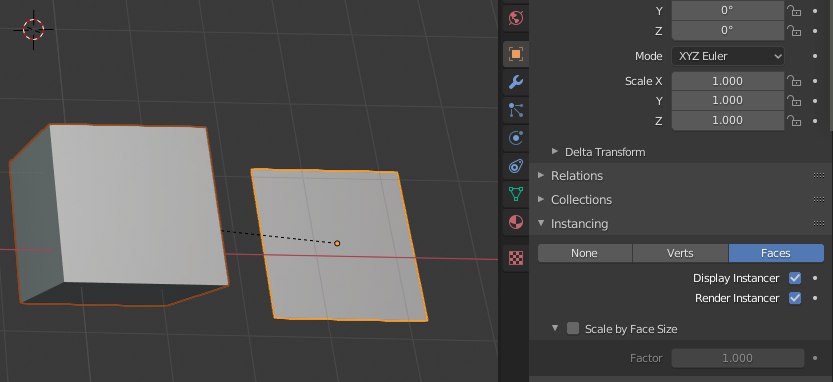Image resolution: width=833 pixels, height=382 pixels.
Task: Animate Scale Z property dot
Action: coord(815,121)
